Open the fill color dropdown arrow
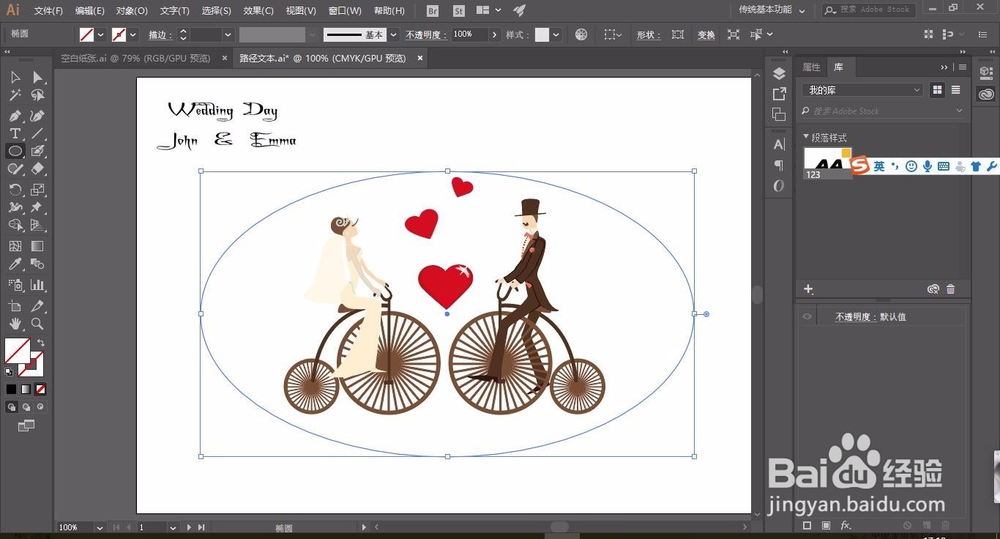 coord(101,35)
